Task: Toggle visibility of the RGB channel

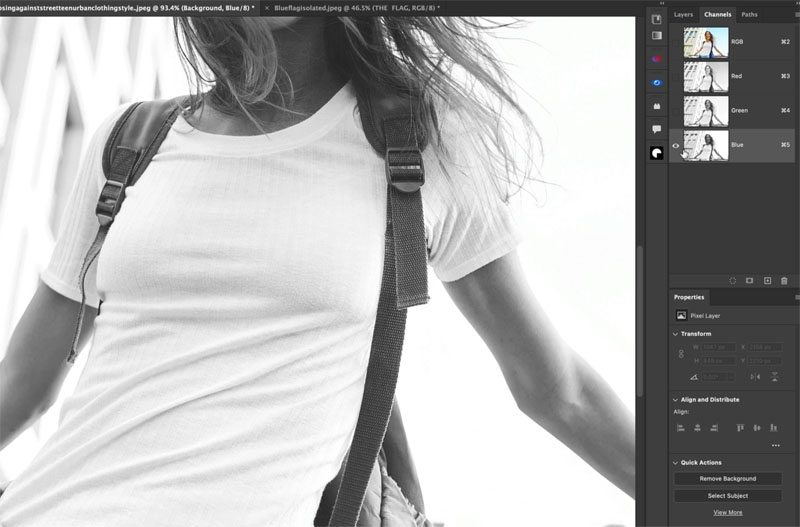Action: 676,42
